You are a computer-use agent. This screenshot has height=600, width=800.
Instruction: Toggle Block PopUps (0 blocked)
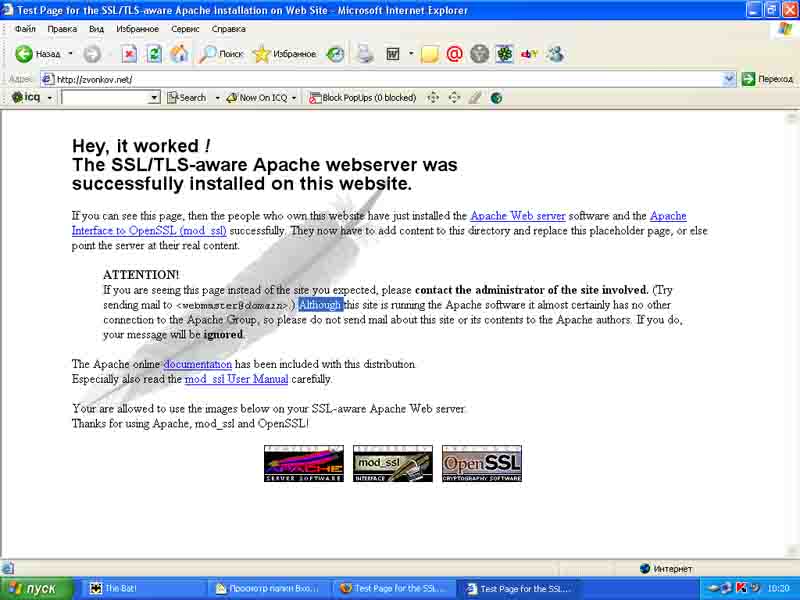tap(363, 97)
